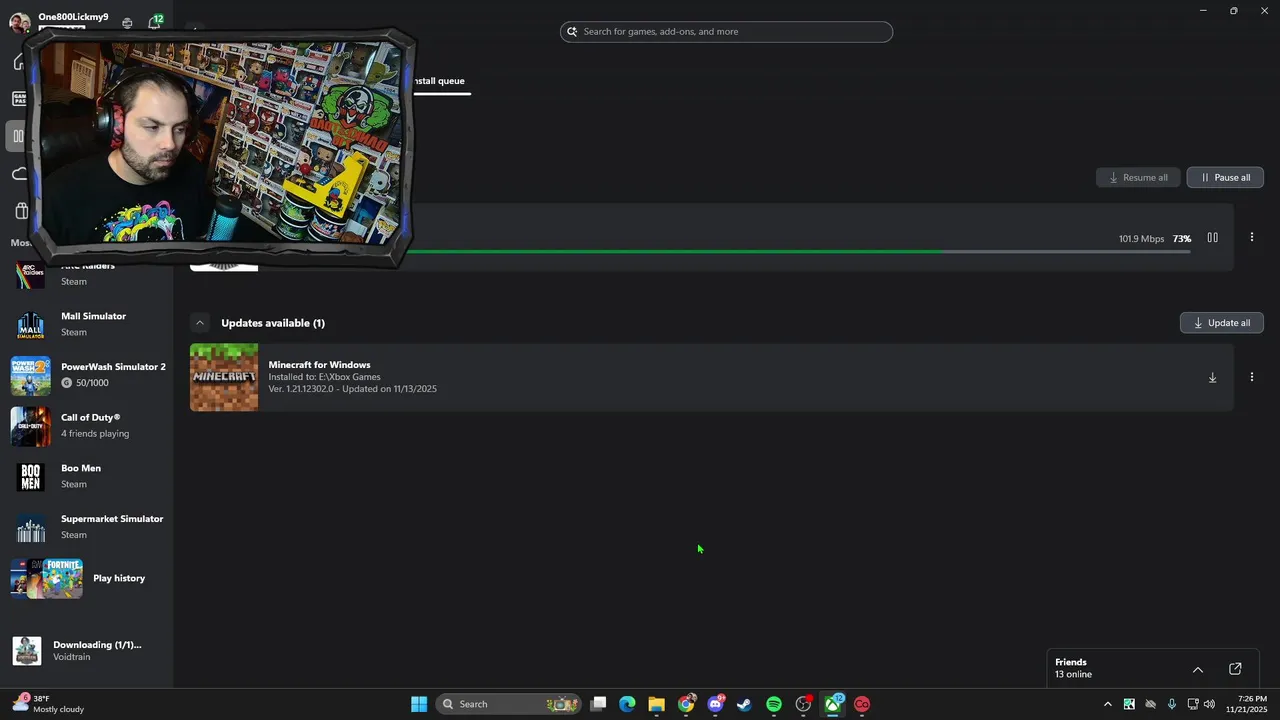Open Steam from the taskbar

(744, 704)
